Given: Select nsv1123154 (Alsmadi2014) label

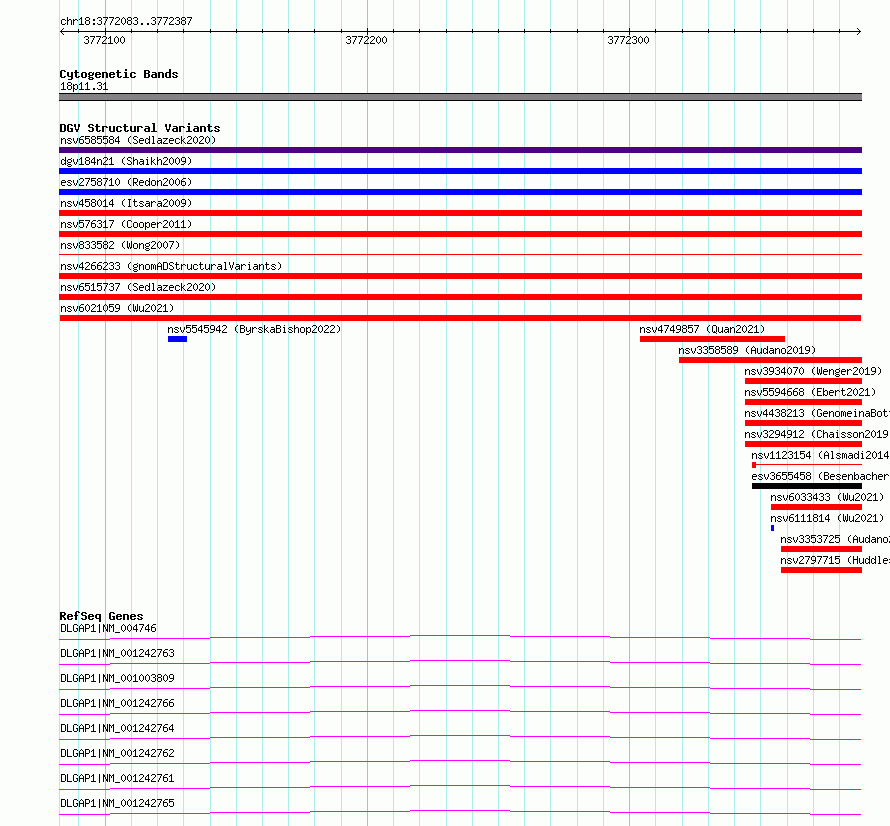Looking at the screenshot, I should coord(820,455).
